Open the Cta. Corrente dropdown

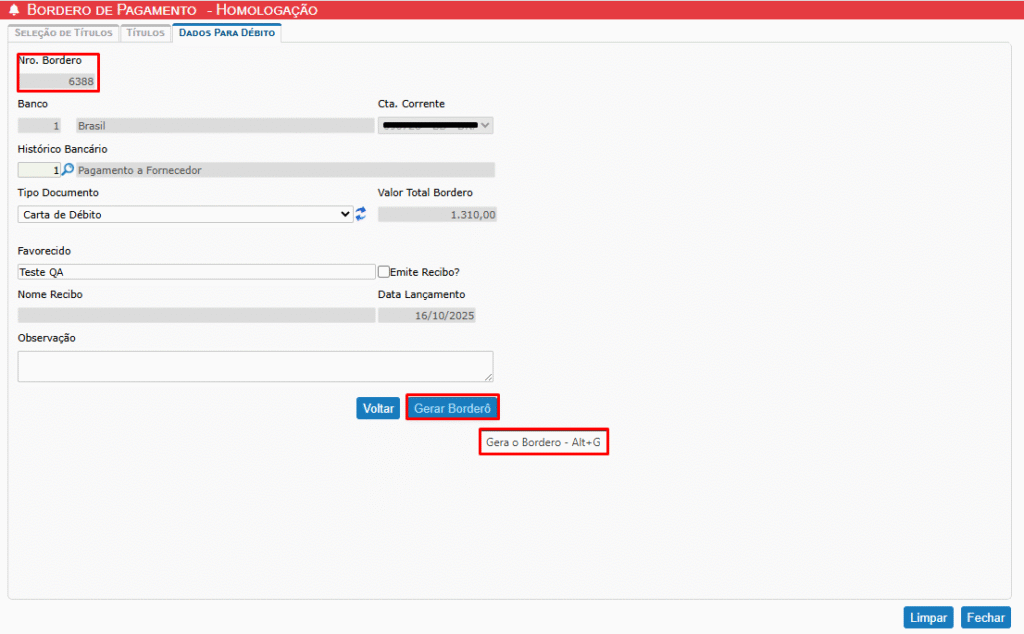click(435, 126)
